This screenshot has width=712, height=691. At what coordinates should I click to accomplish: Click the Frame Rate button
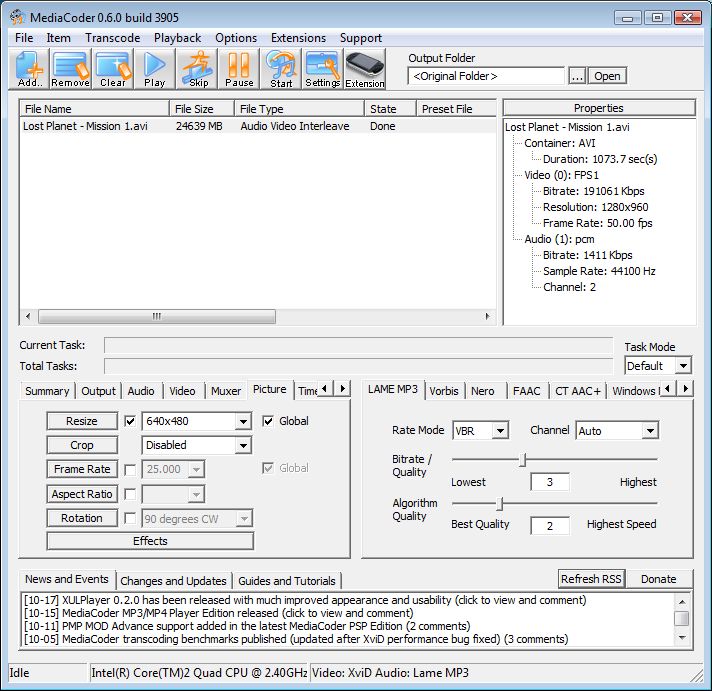click(82, 469)
